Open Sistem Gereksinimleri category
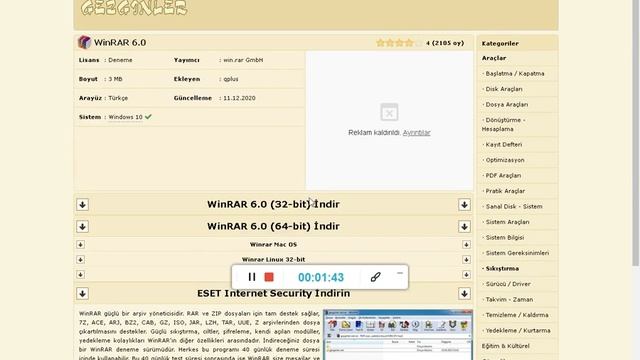Screen dimensions: 640x360 click(517, 253)
